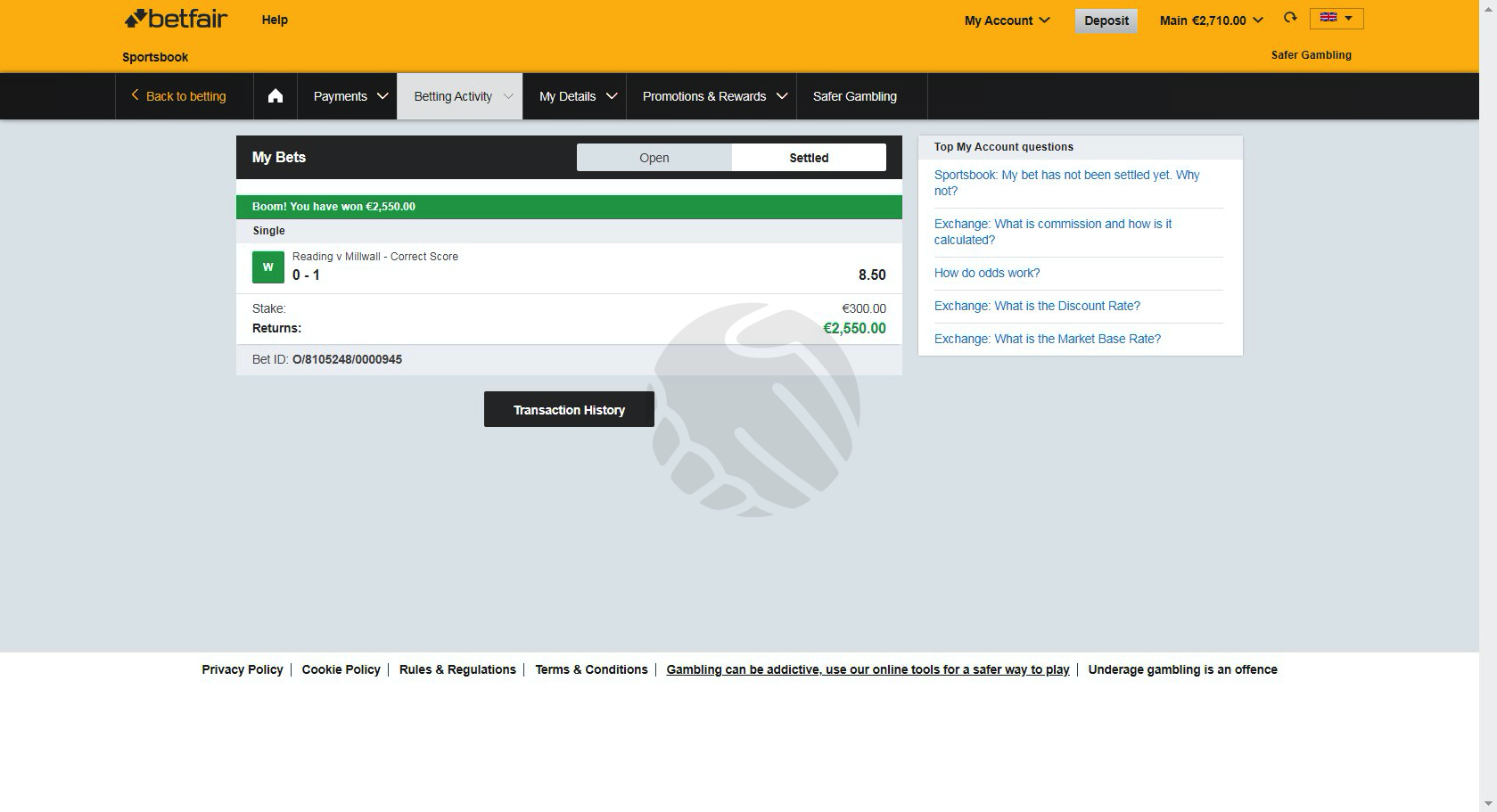
Task: Open 'What is commission' Exchange question
Action: 1053,232
